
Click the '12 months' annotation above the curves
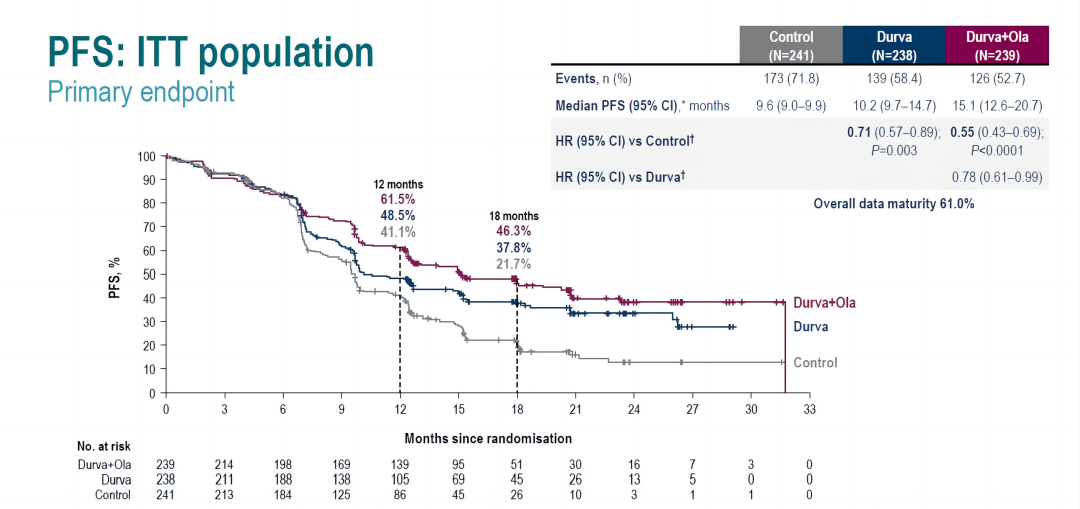[x=398, y=185]
